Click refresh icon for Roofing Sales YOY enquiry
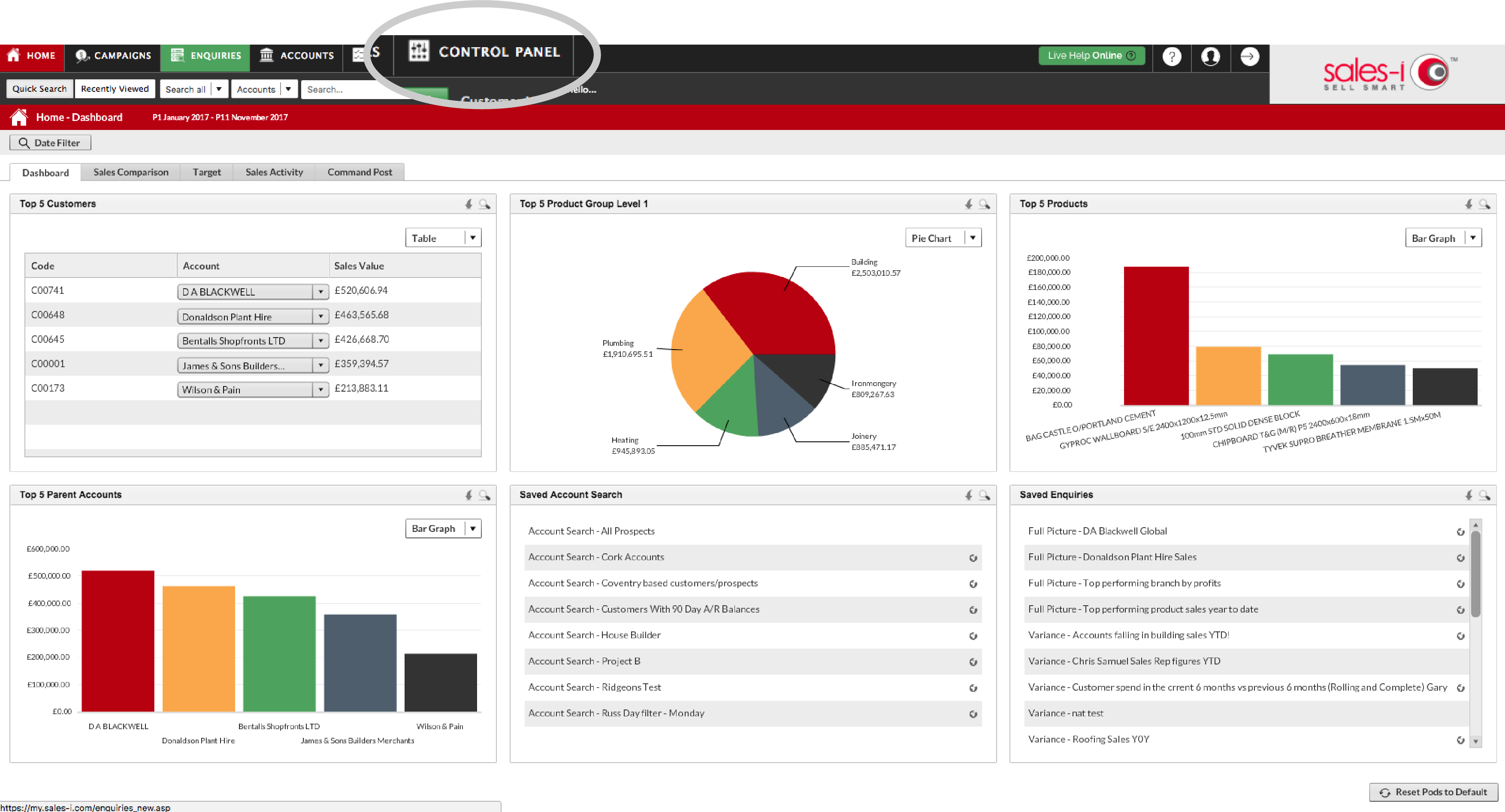This screenshot has width=1505, height=812. (x=1461, y=740)
